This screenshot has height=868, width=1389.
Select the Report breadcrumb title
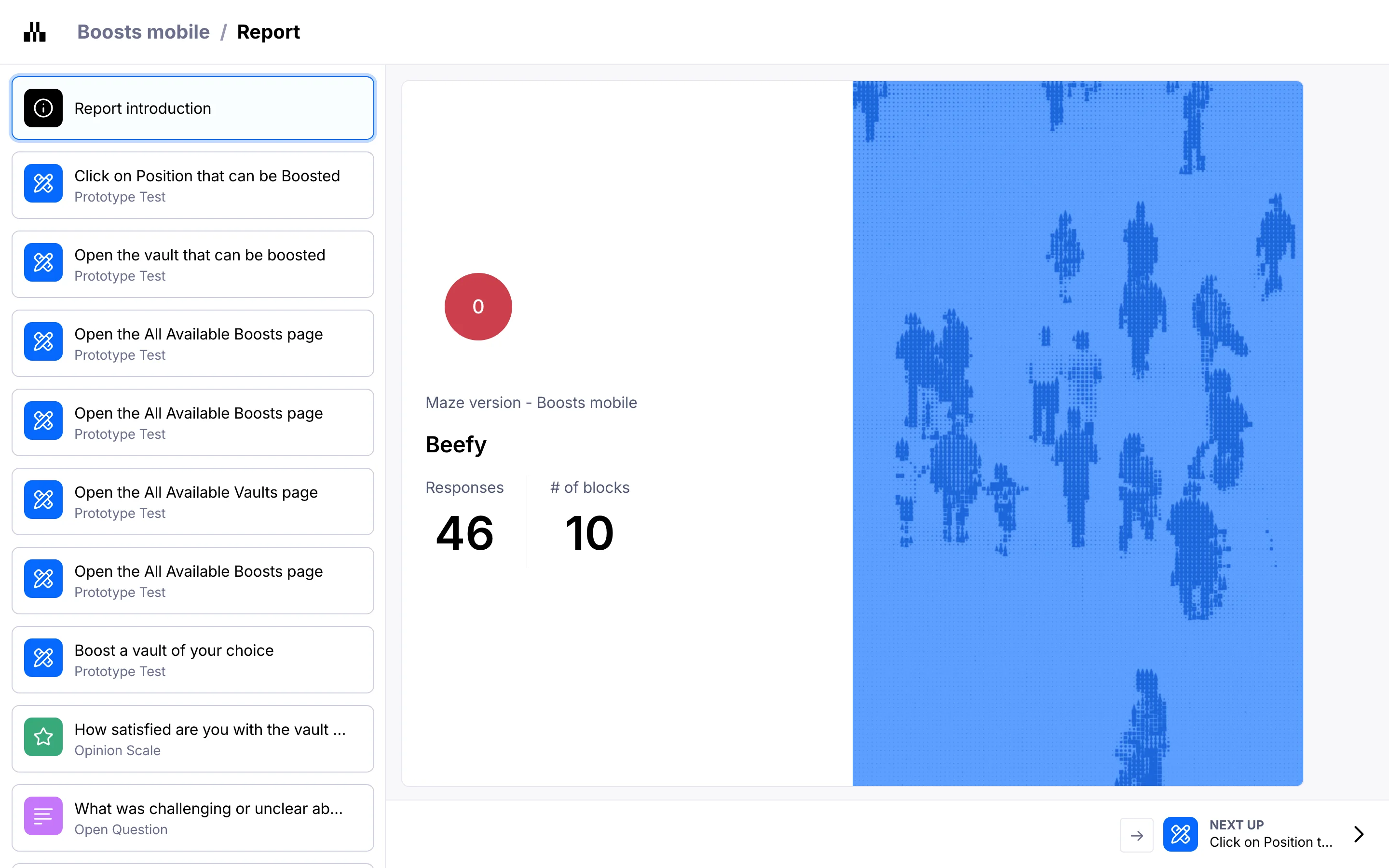[x=268, y=32]
